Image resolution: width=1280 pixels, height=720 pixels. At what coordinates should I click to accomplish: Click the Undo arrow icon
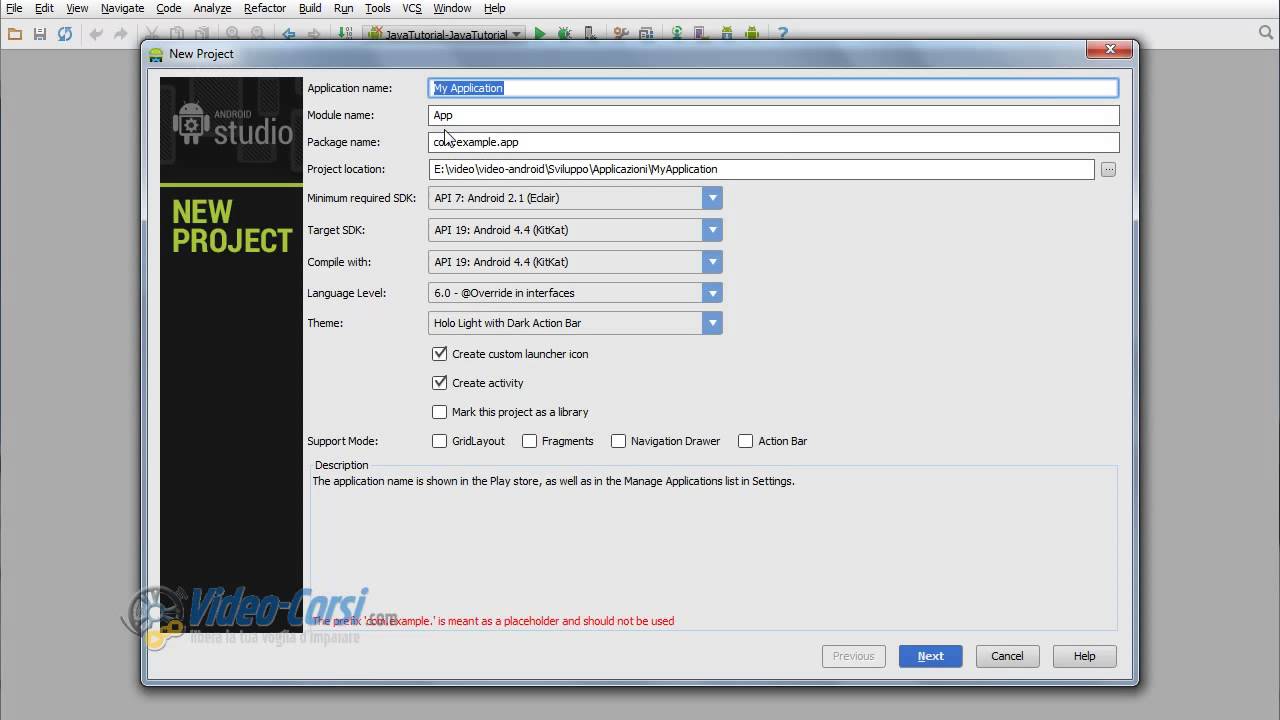tap(96, 33)
